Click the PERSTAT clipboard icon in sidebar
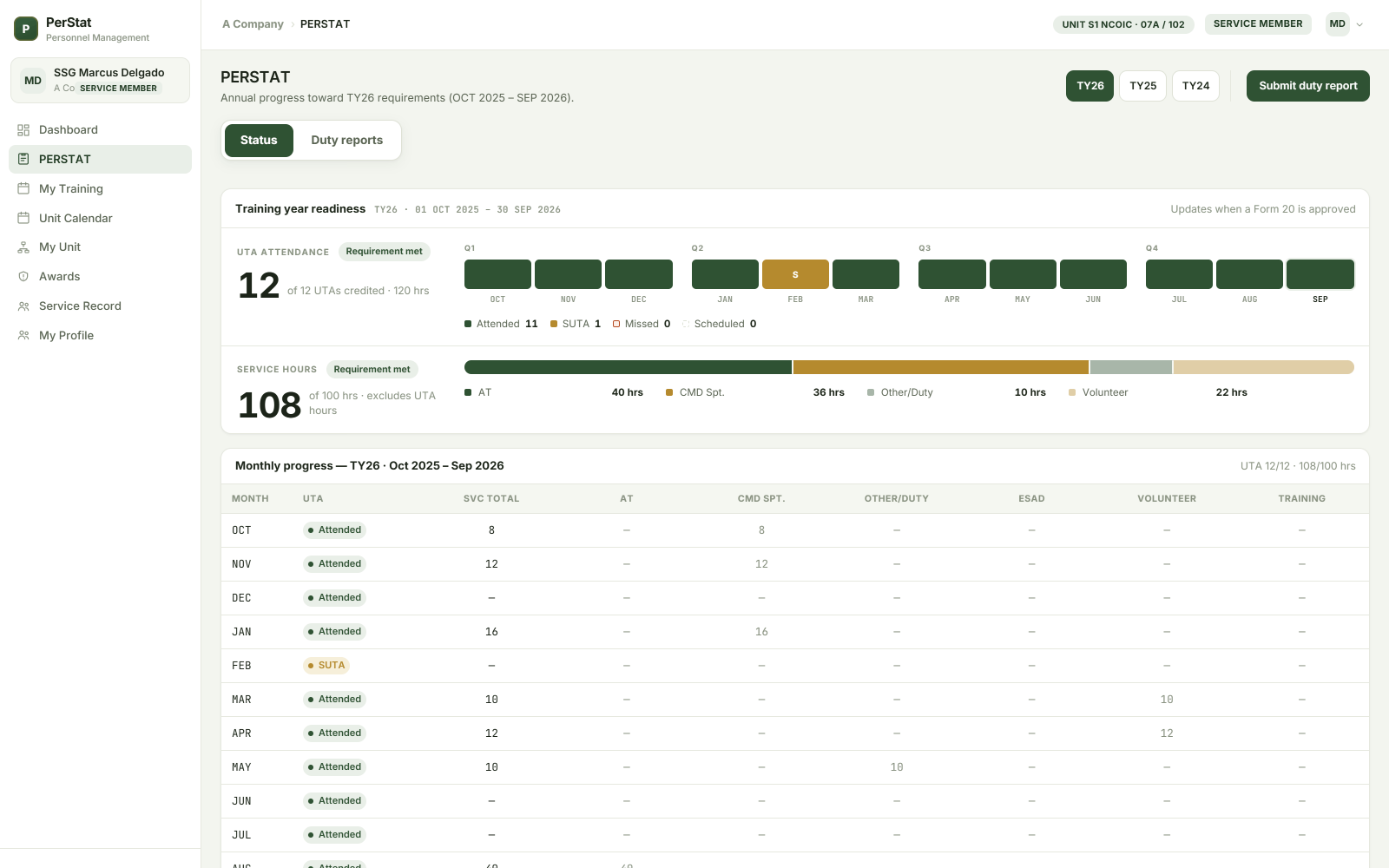Image resolution: width=1389 pixels, height=868 pixels. pos(23,159)
